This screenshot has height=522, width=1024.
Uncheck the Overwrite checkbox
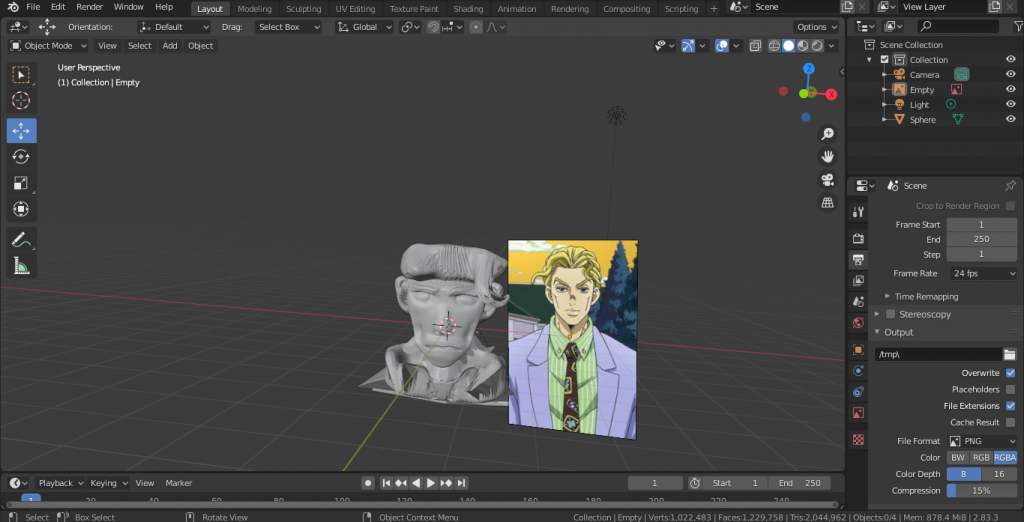coord(1010,373)
